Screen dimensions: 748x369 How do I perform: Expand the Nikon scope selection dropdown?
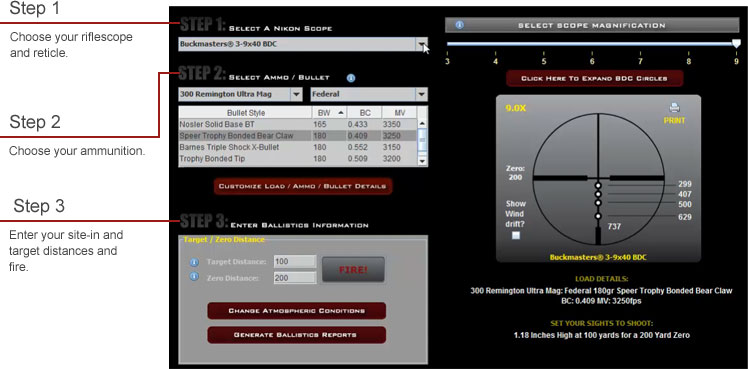click(x=422, y=44)
